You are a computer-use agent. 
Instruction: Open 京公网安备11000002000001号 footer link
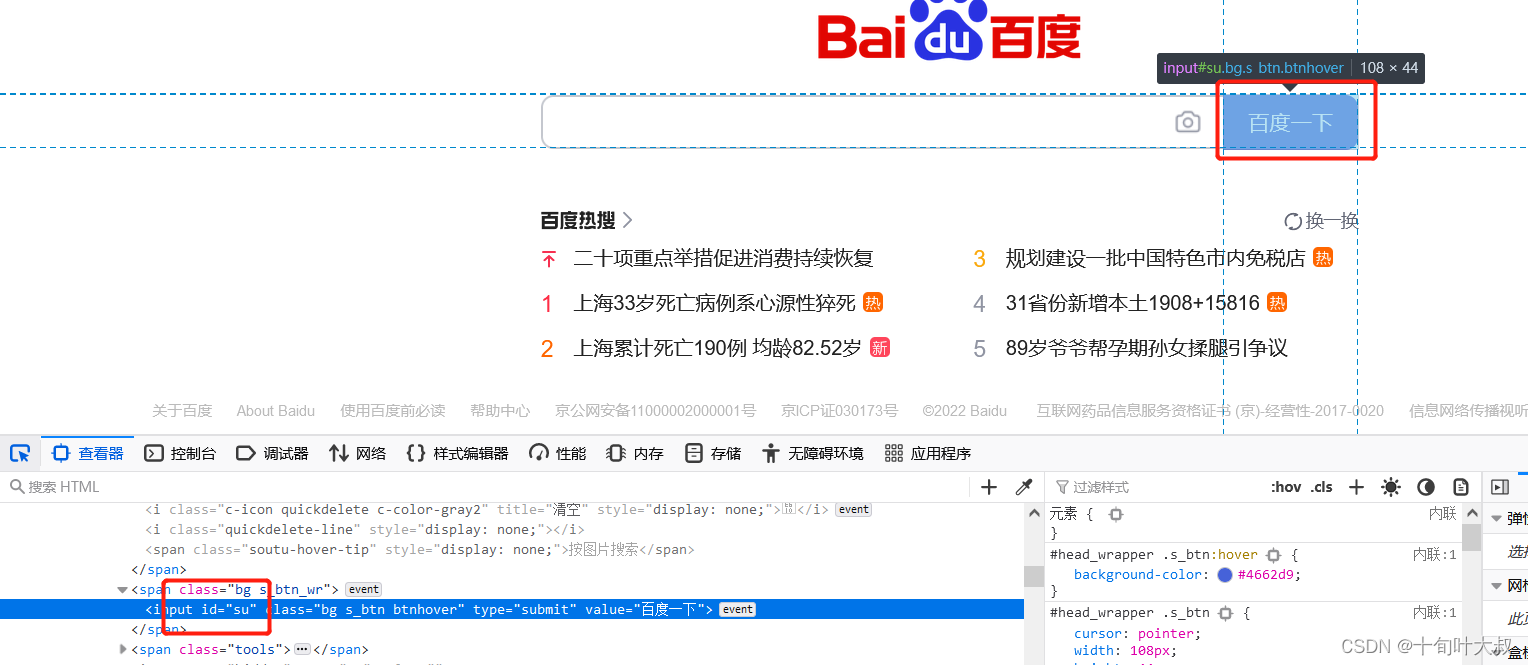(x=656, y=411)
